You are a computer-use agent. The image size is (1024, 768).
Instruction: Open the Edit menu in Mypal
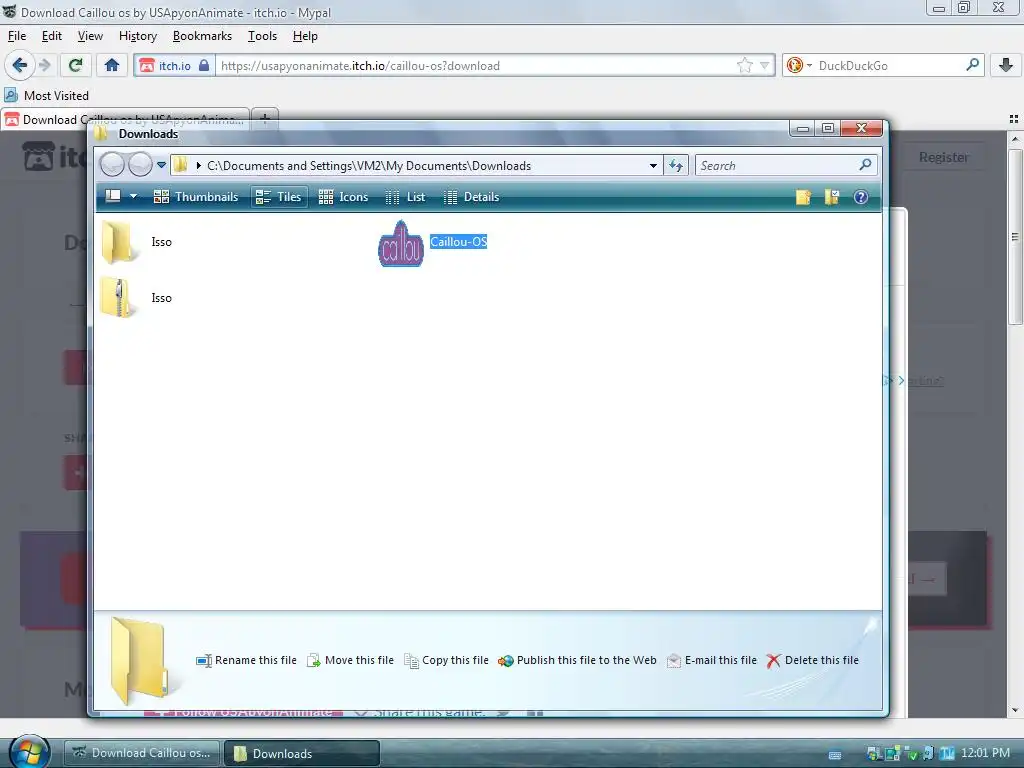click(52, 36)
